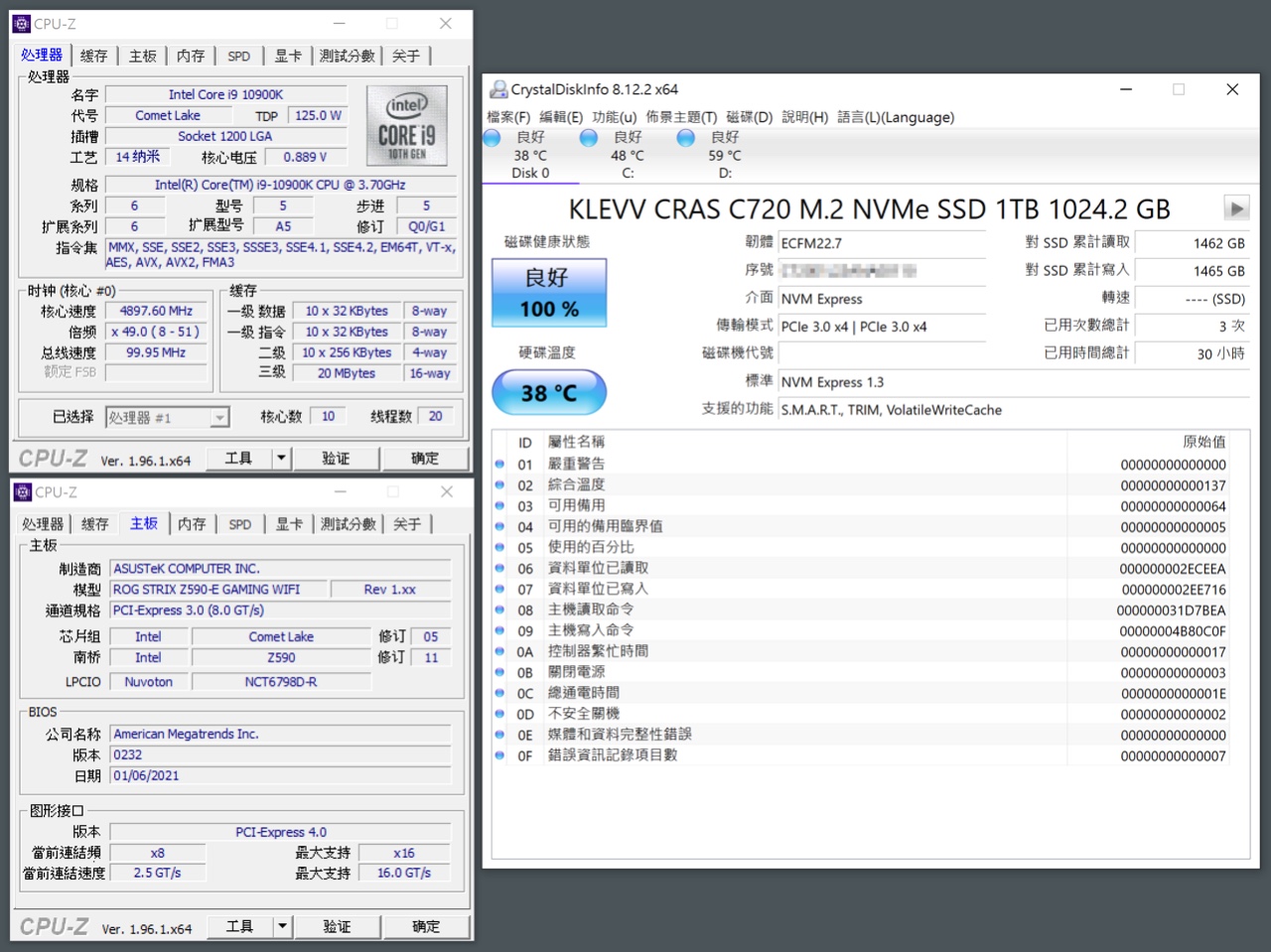The image size is (1271, 952).
Task: Select drive C: health status orb
Action: [589, 138]
